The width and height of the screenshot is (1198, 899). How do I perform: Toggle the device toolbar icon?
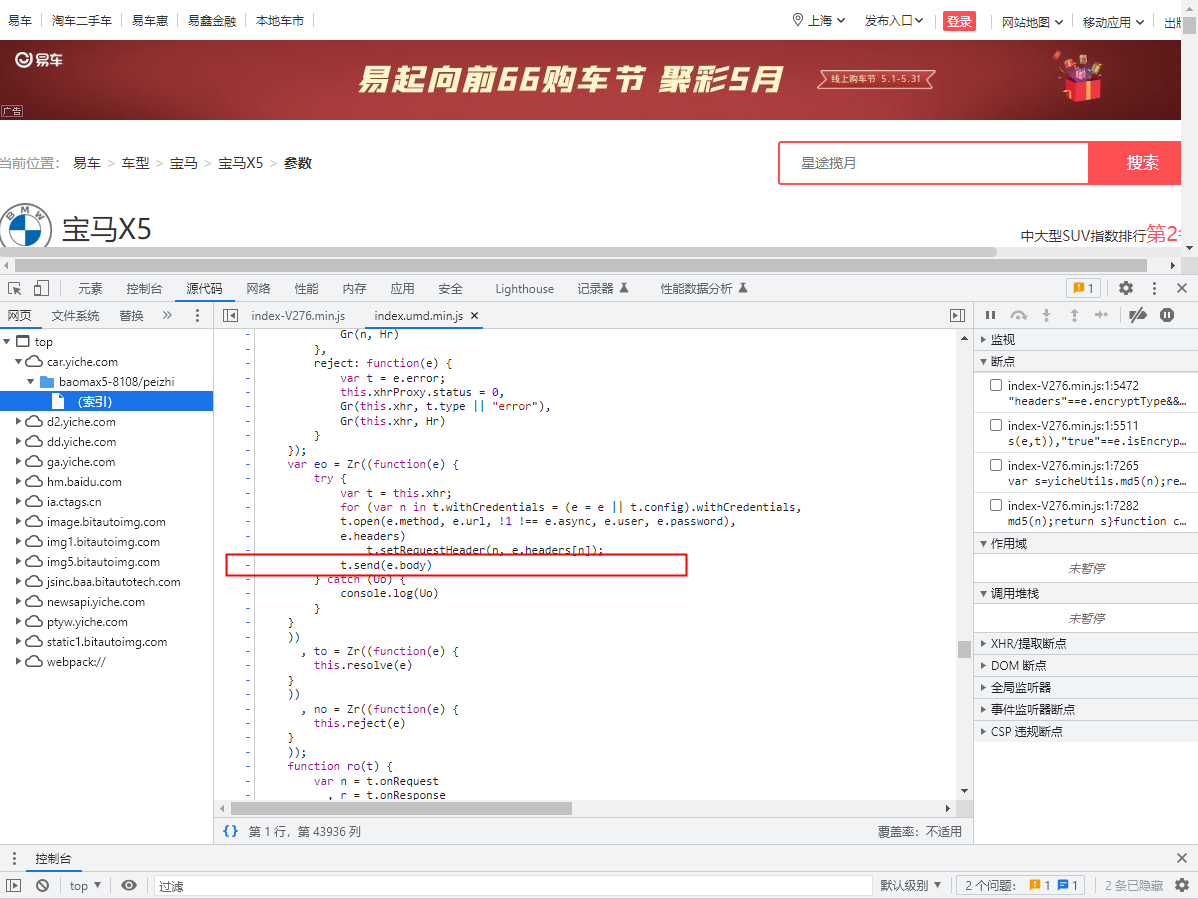click(41, 288)
